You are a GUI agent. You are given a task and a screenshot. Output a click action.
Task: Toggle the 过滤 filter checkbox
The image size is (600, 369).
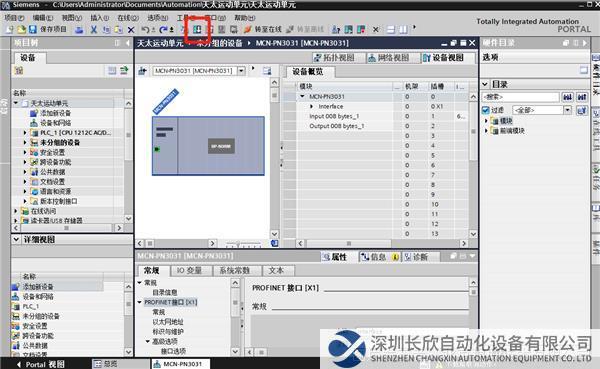(486, 110)
